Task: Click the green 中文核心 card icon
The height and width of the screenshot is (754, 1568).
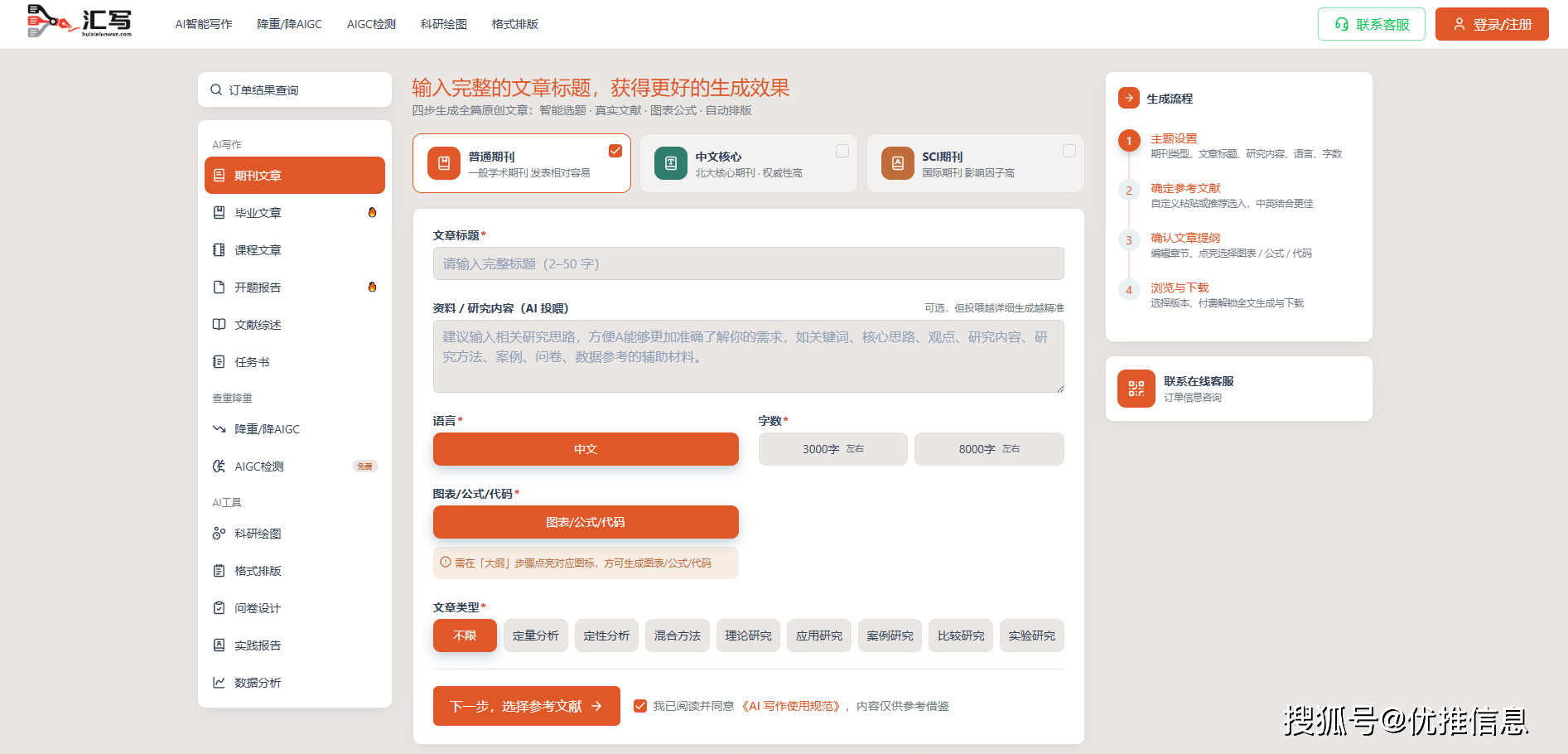Action: (x=671, y=163)
